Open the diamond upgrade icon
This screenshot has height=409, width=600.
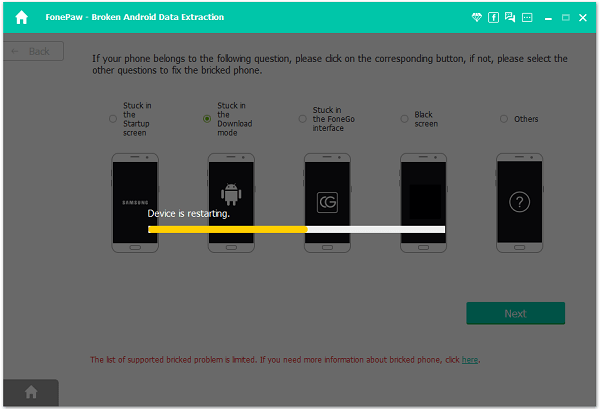(476, 17)
